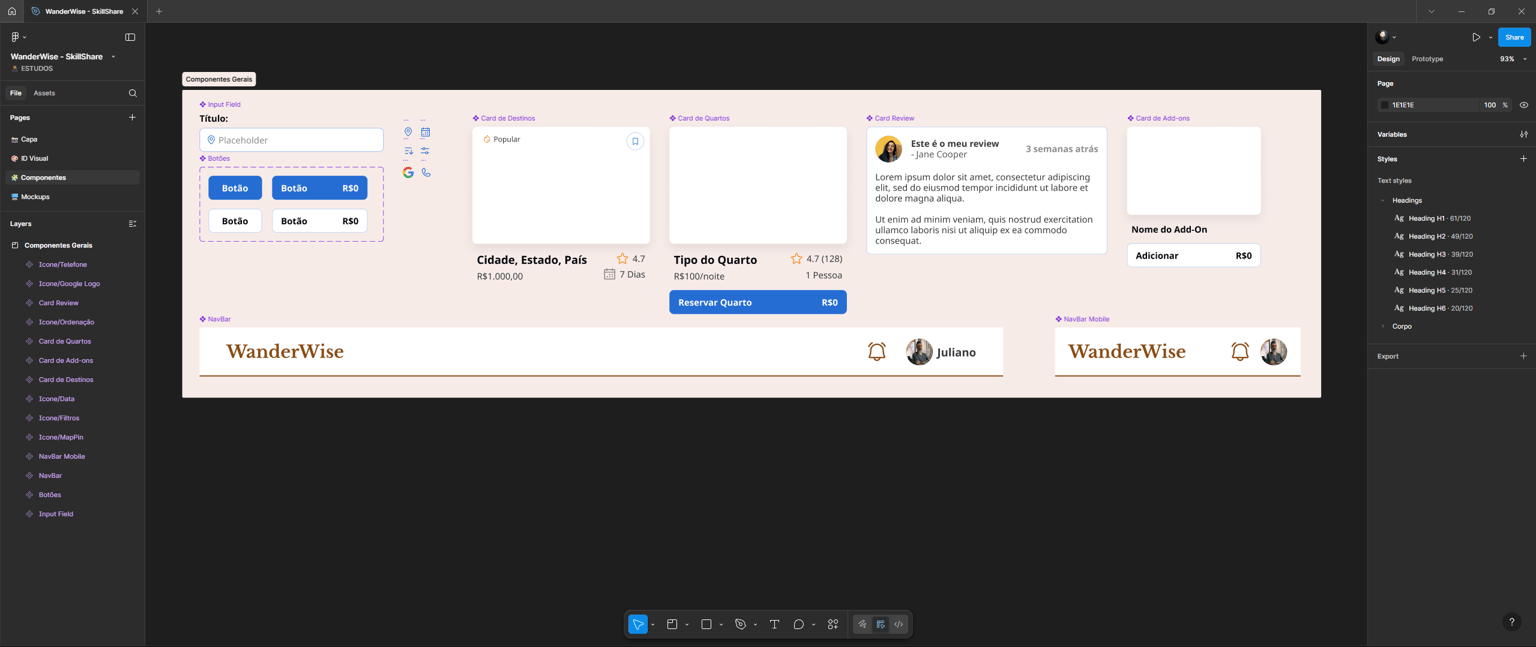Click Reservar Quarto button on canvas
1536x647 pixels.
[x=758, y=302]
